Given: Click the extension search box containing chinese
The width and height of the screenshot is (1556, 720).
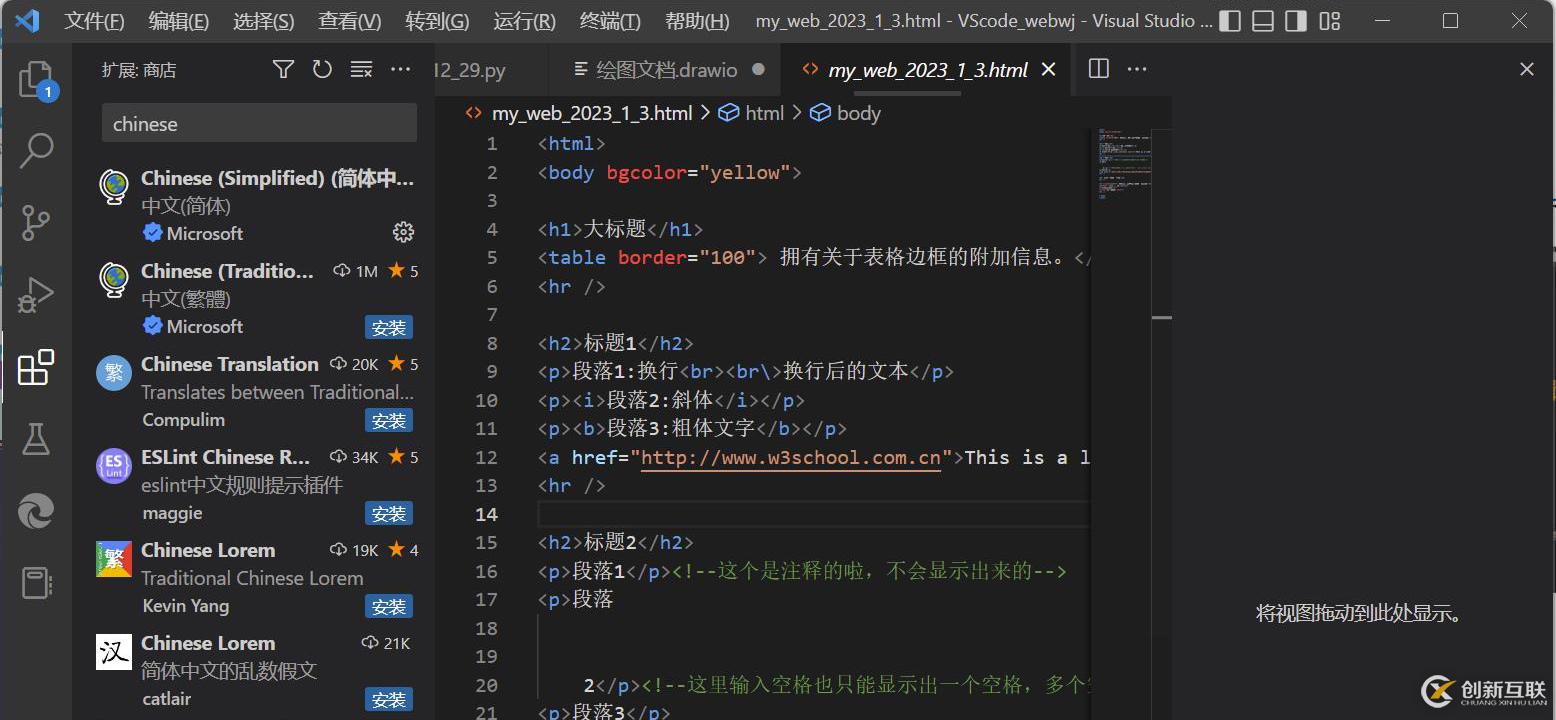Looking at the screenshot, I should 259,123.
